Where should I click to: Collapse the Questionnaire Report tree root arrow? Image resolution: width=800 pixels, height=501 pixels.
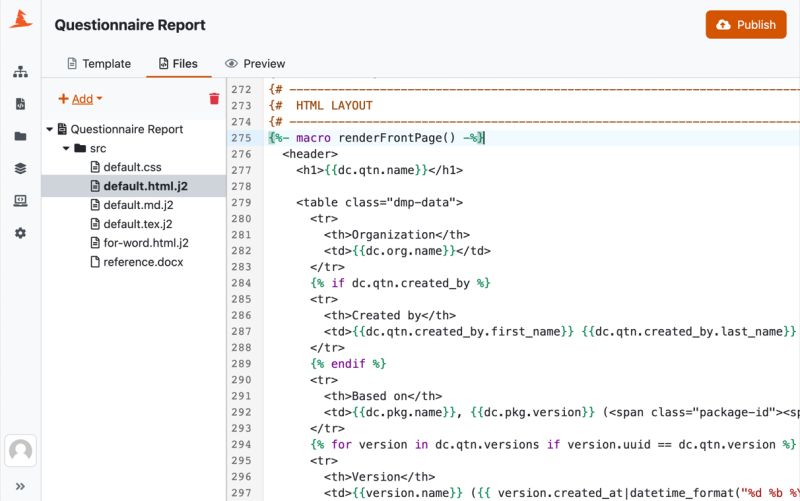click(49, 129)
